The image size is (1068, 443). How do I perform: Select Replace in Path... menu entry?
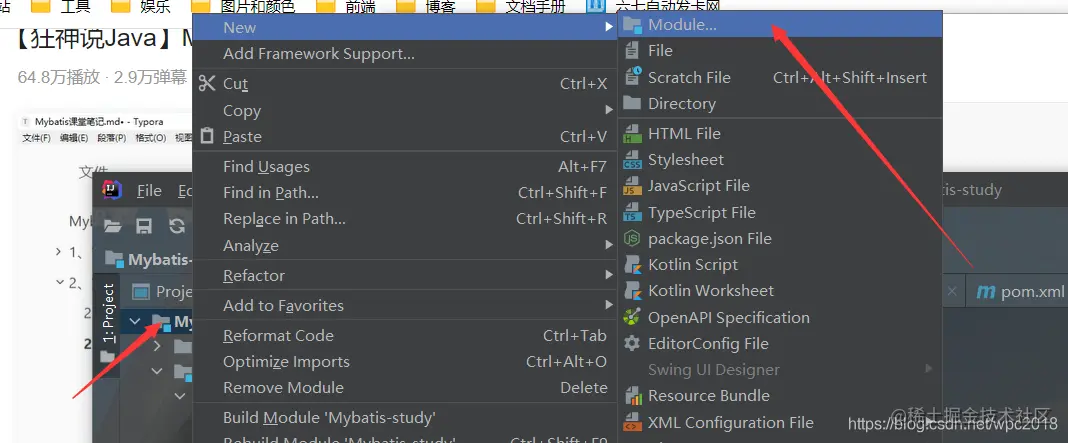pyautogui.click(x=405, y=219)
